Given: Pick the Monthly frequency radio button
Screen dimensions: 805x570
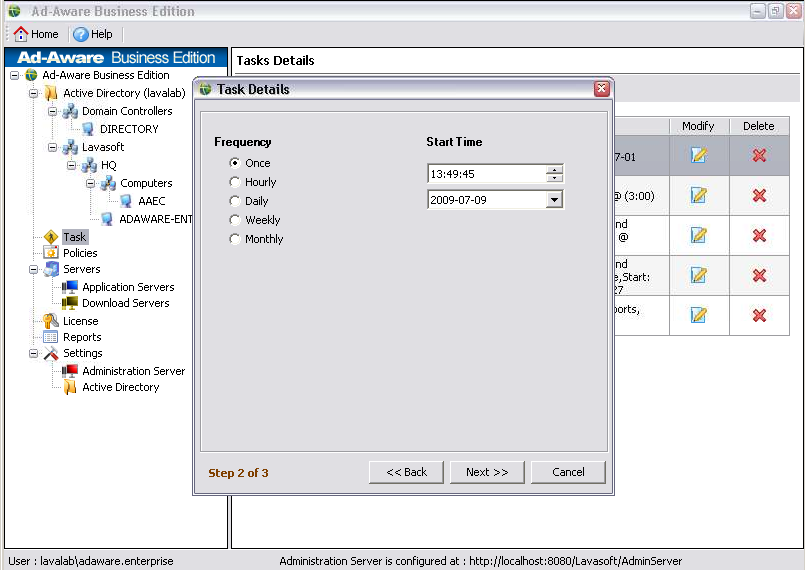Looking at the screenshot, I should click(235, 239).
